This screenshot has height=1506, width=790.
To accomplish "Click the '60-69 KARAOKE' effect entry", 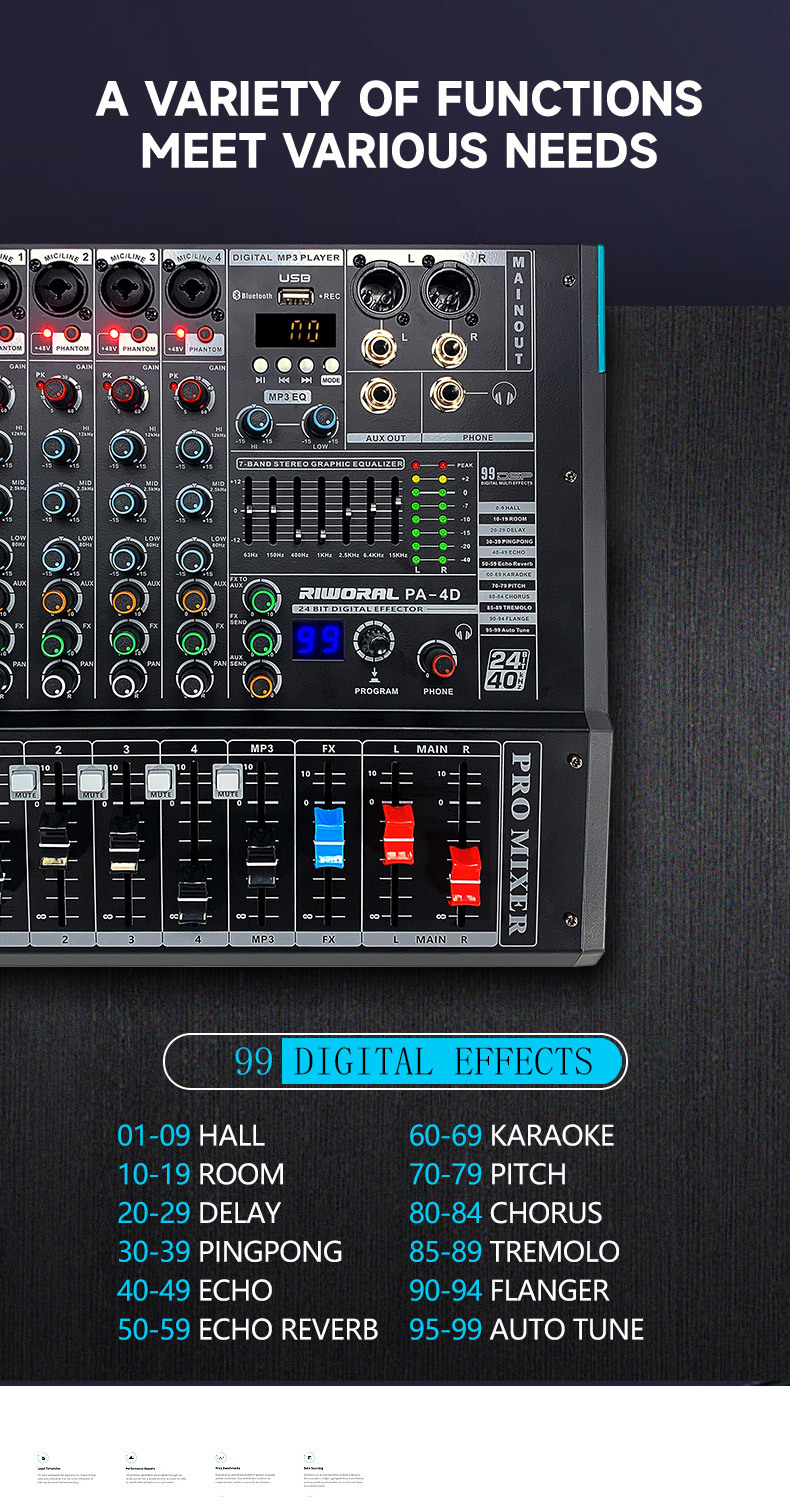I will [512, 1135].
